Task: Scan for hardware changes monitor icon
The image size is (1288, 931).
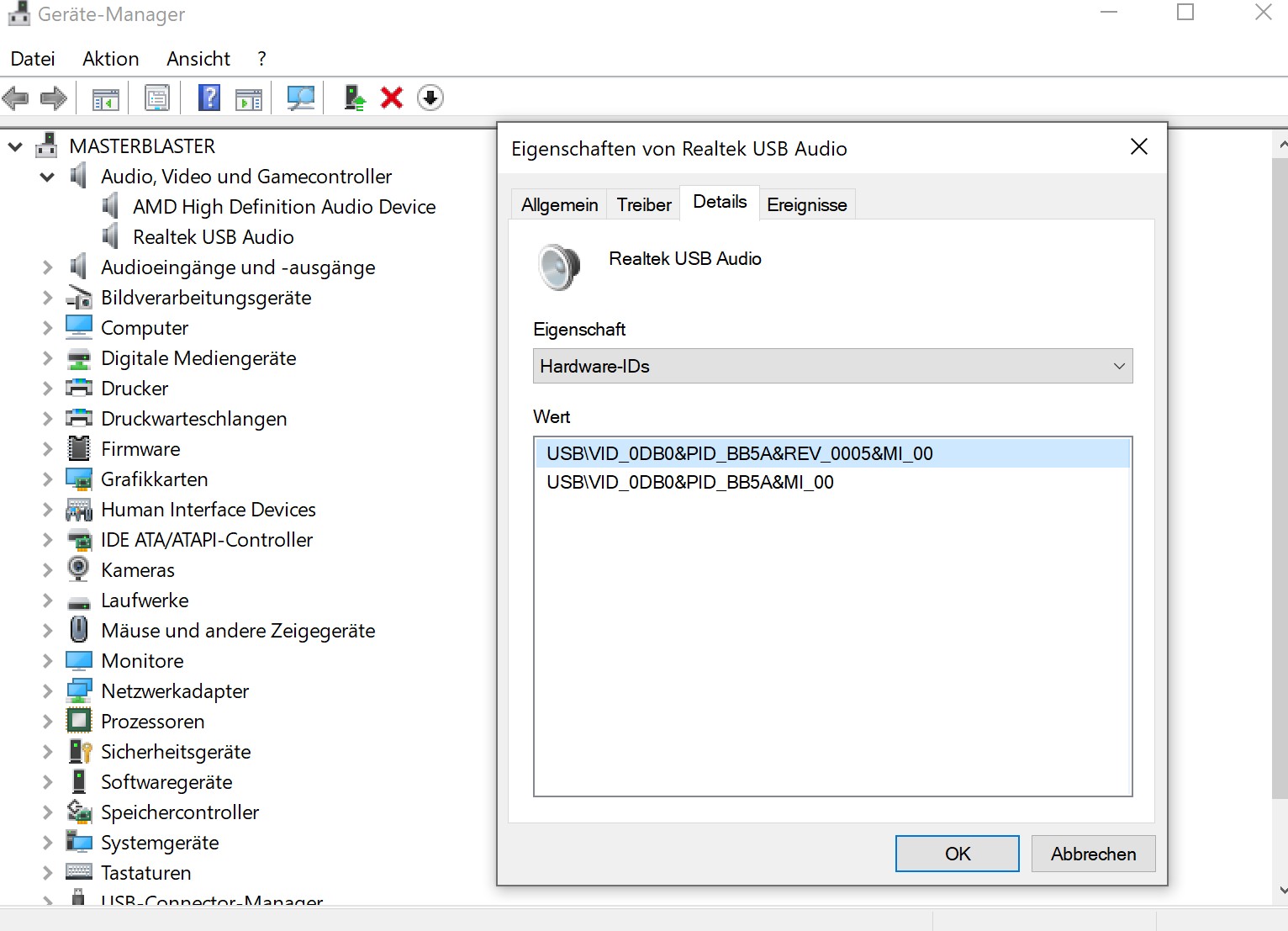Action: [x=301, y=98]
